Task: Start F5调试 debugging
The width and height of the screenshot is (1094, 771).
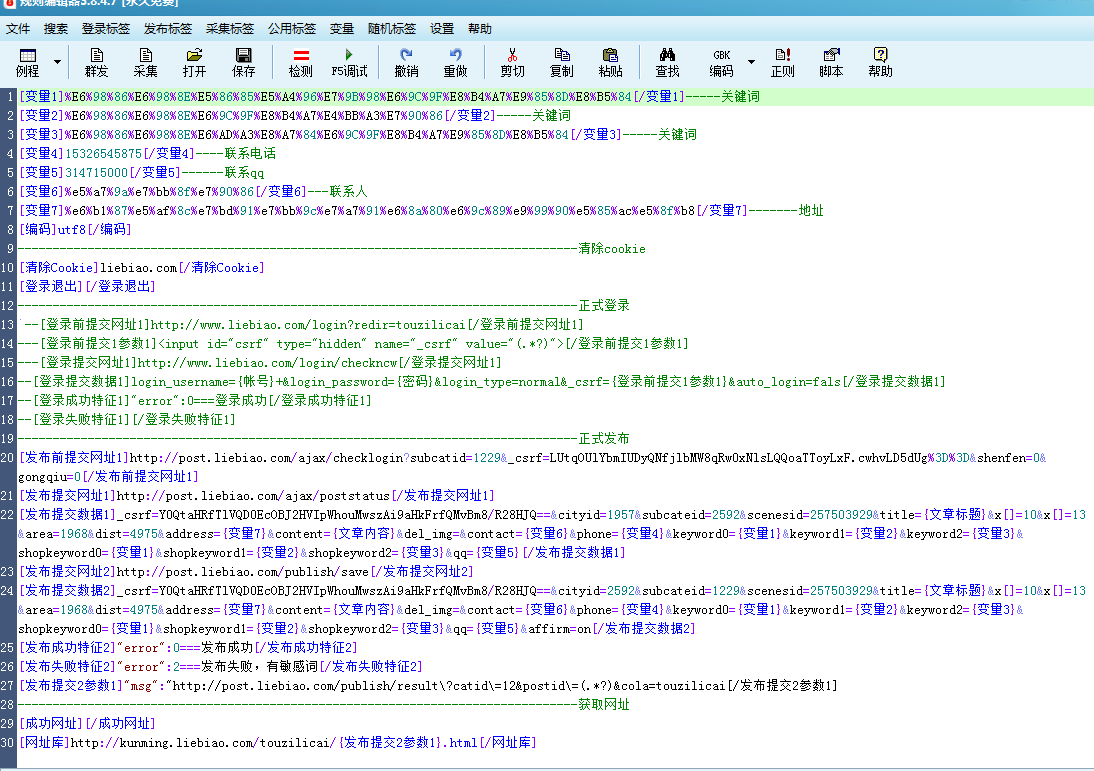Action: click(x=349, y=62)
